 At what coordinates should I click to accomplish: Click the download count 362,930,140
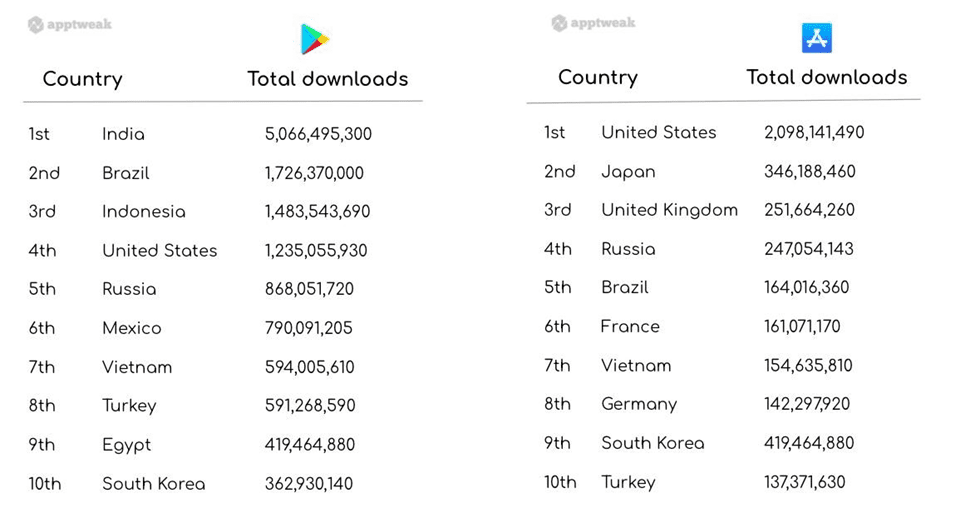tap(308, 484)
